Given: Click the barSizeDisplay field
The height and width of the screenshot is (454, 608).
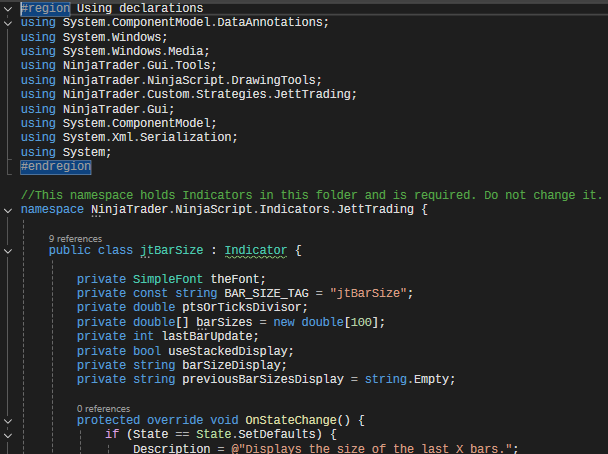Looking at the screenshot, I should point(231,365).
